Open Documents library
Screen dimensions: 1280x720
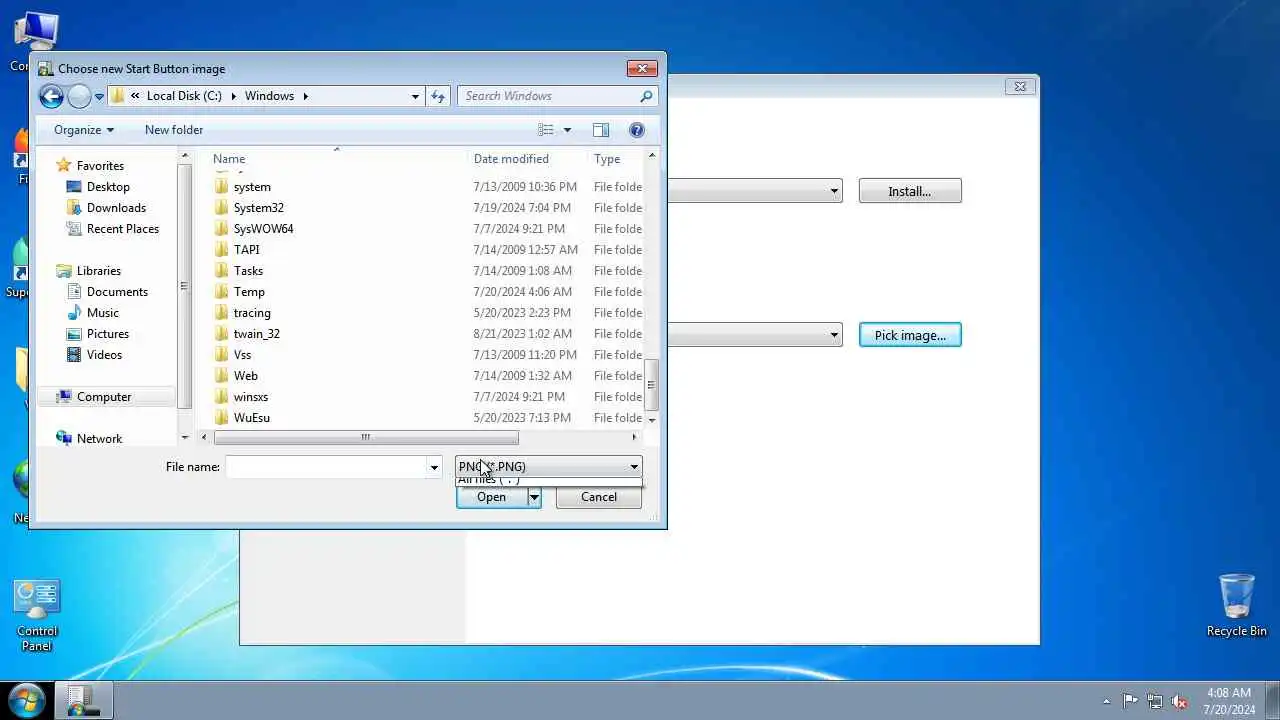tap(117, 292)
